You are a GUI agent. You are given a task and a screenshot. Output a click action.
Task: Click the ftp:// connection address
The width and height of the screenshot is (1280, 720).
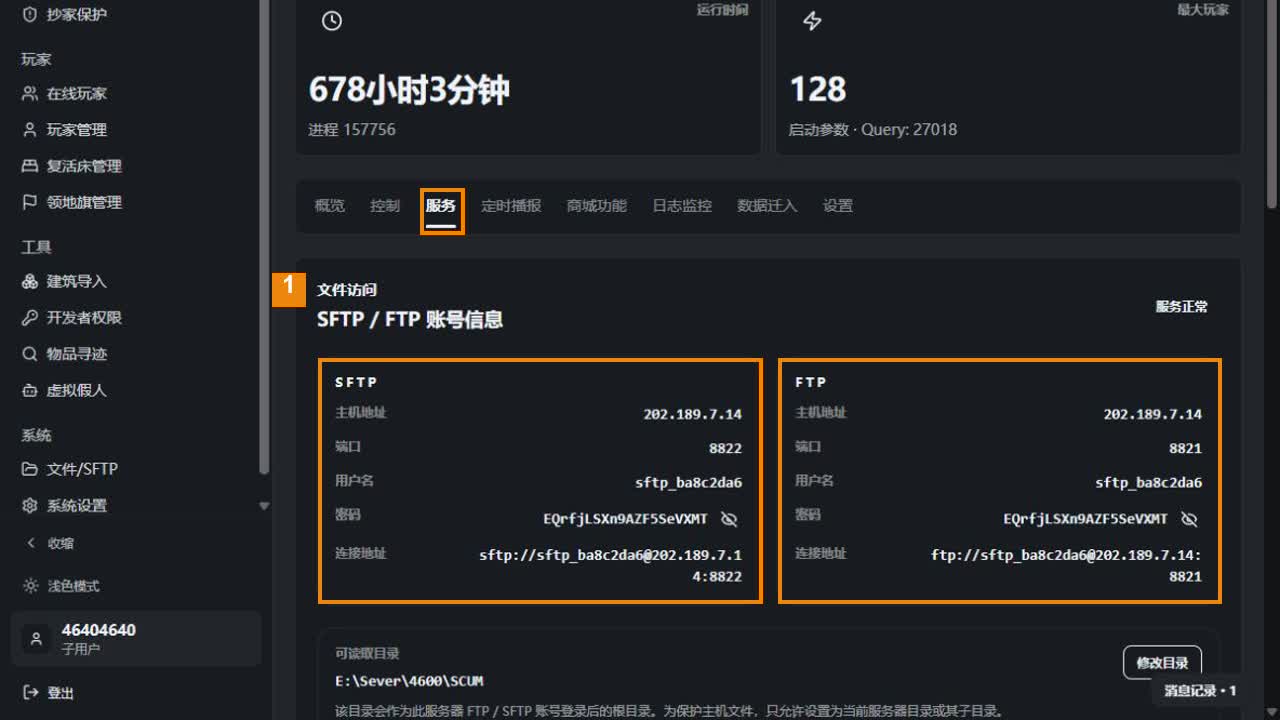[1067, 565]
